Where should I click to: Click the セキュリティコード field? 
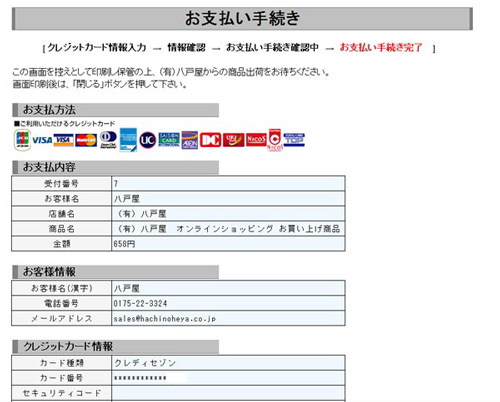tap(228, 393)
